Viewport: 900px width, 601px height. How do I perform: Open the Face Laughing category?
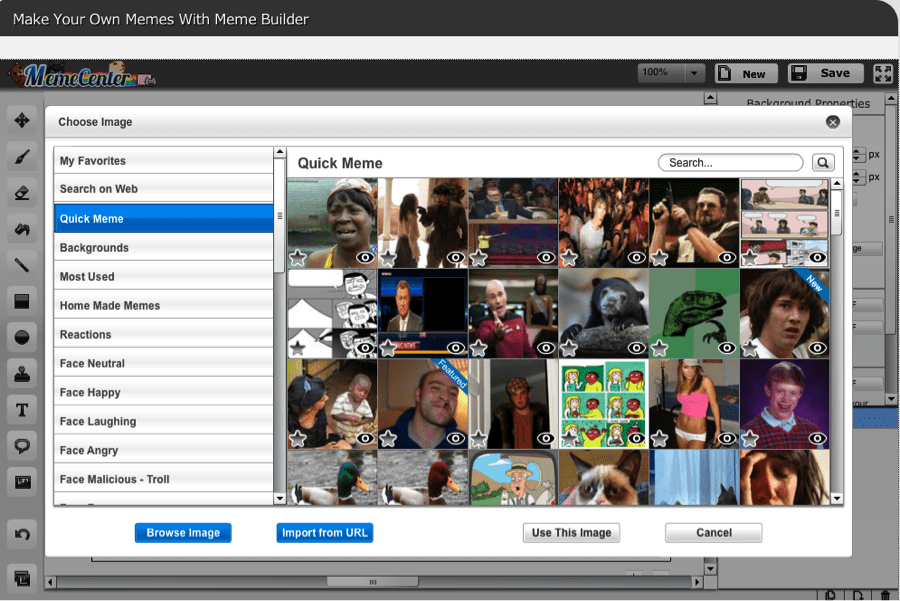164,421
